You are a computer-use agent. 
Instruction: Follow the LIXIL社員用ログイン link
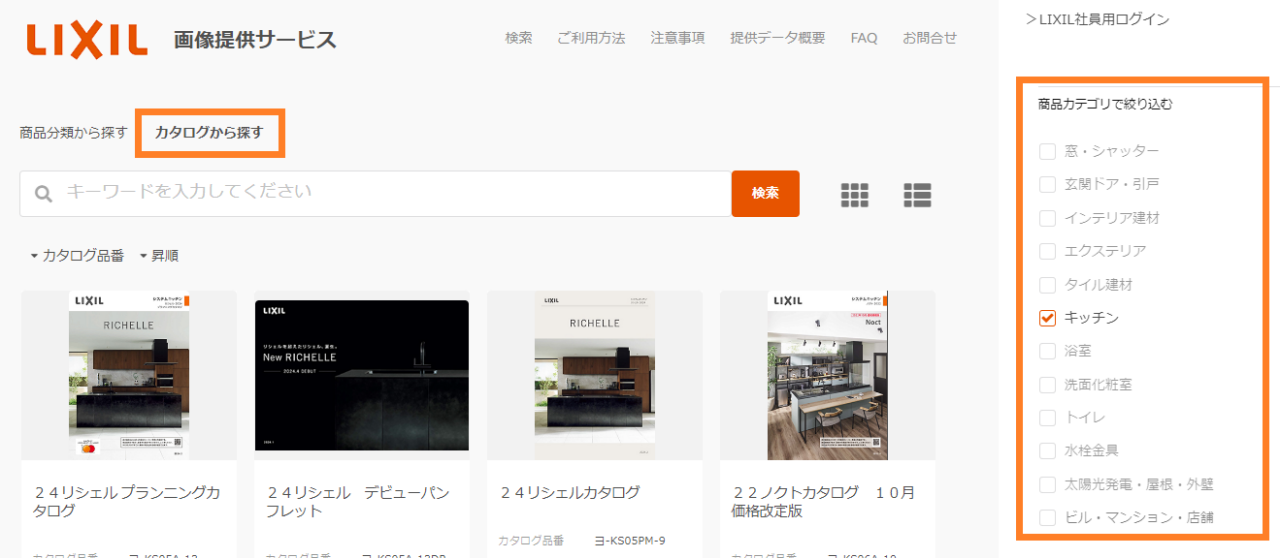1097,19
